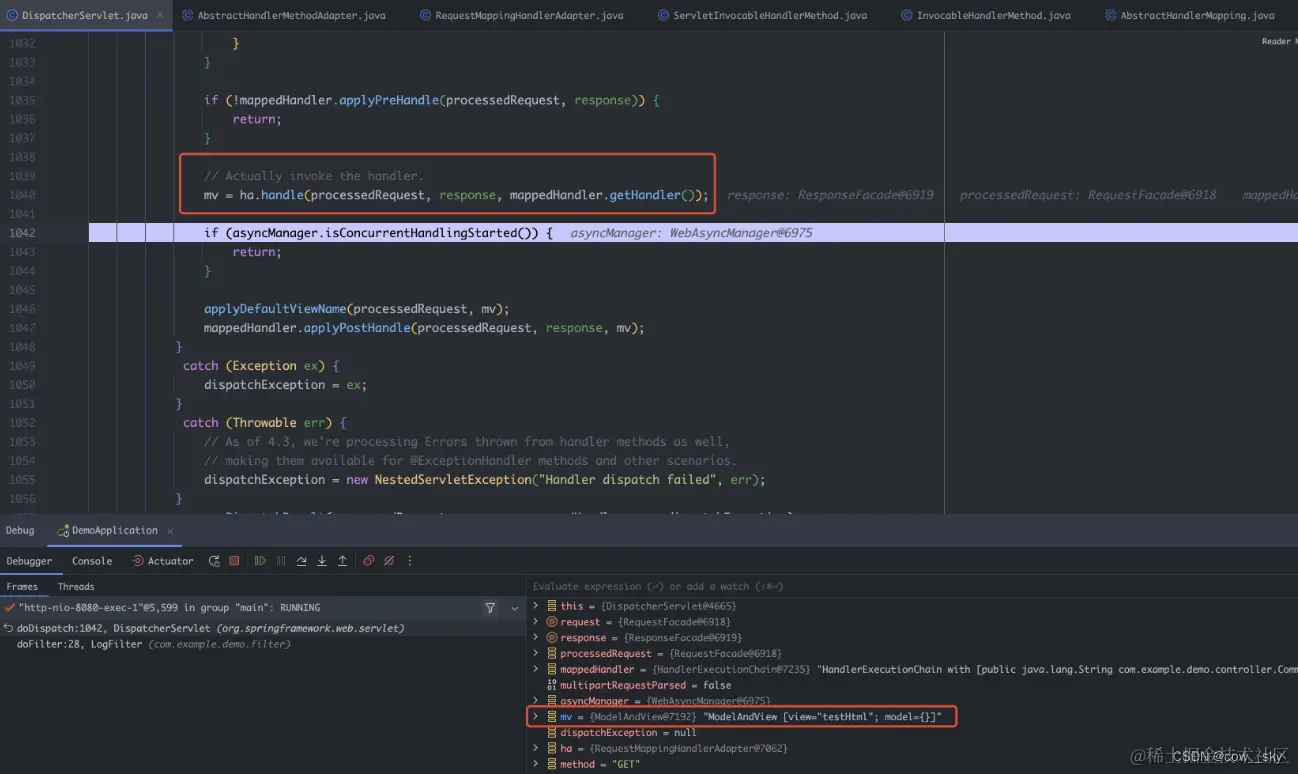Open the View Breakpoints dialog
Screen dimensions: 1298x774
[x=368, y=561]
